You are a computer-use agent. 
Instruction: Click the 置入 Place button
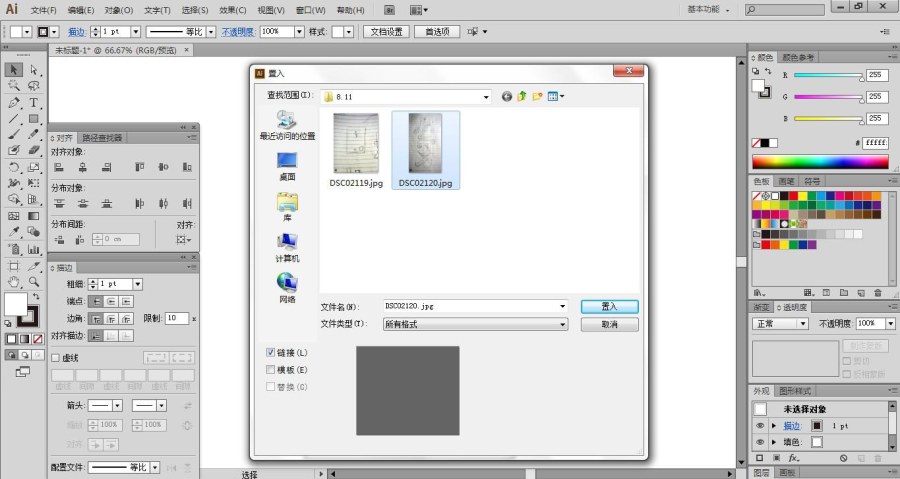(609, 306)
